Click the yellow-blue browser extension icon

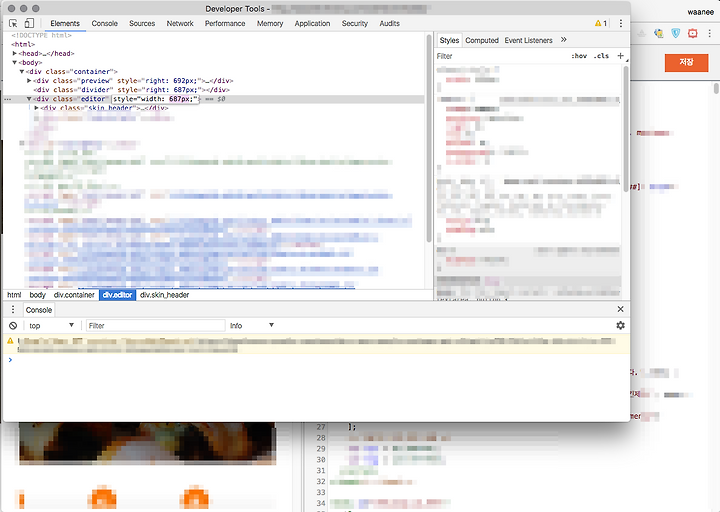pos(659,33)
